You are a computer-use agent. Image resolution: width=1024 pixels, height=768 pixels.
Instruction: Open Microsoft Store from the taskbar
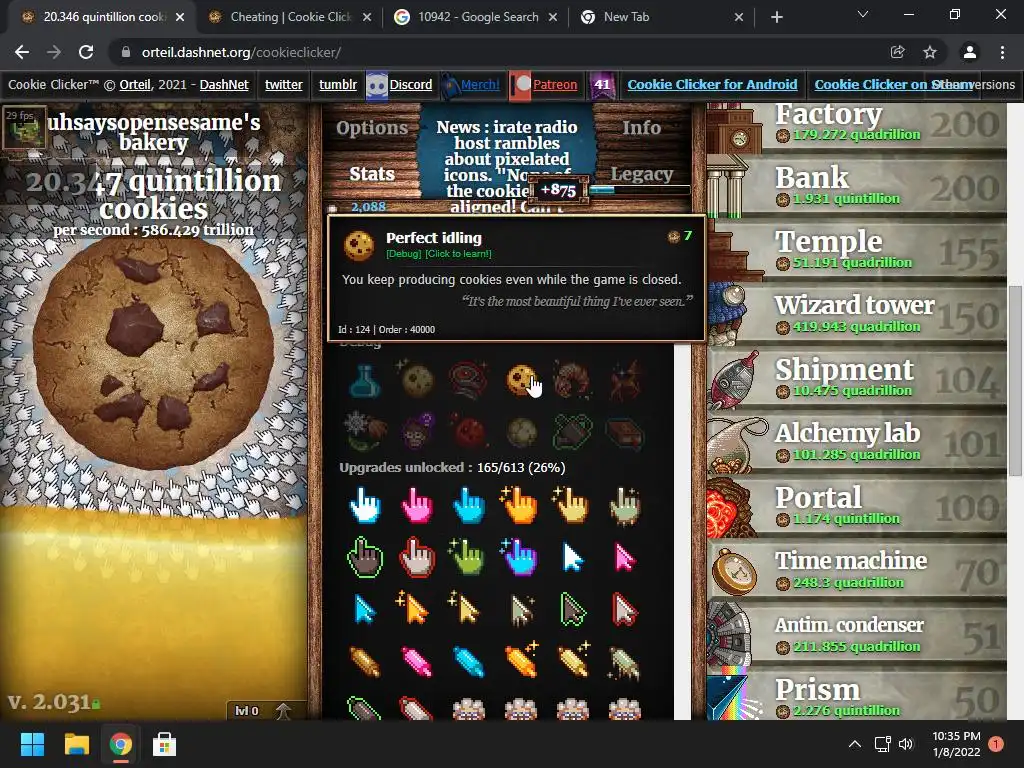[164, 744]
